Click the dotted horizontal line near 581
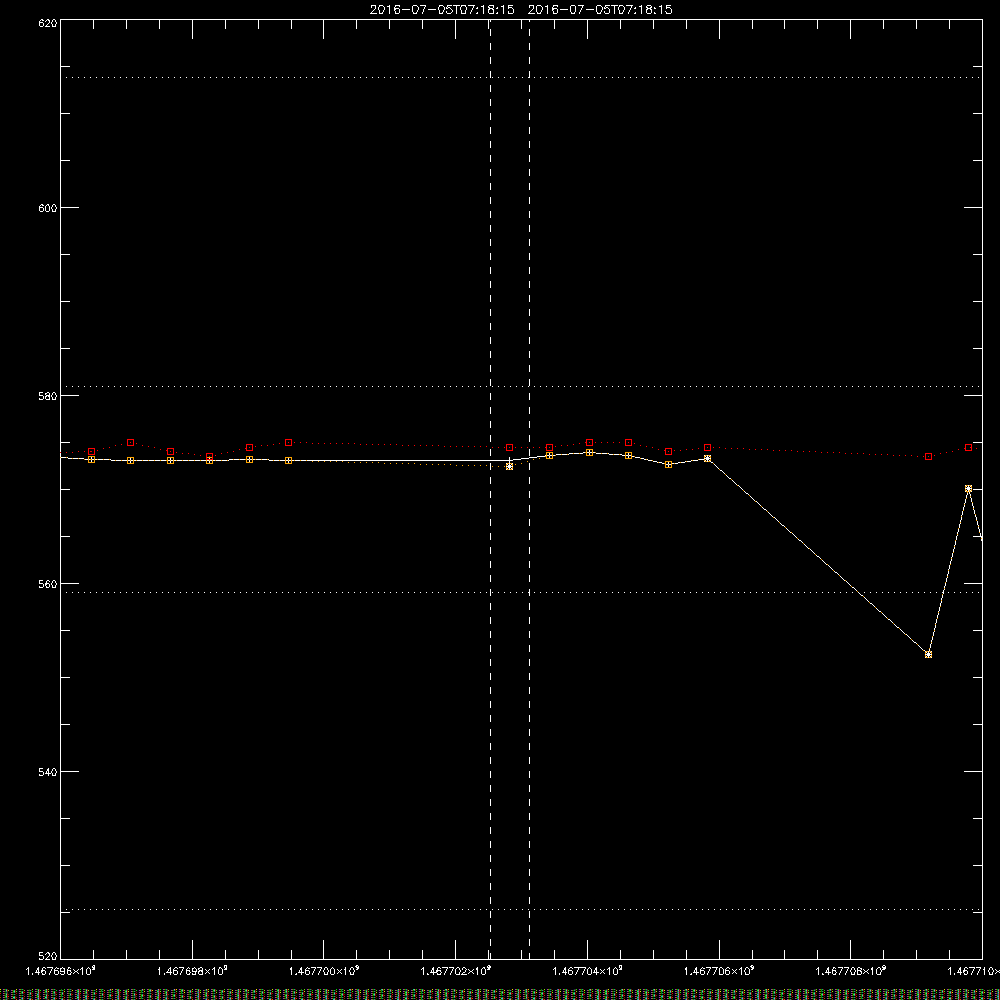This screenshot has width=1000, height=1000. (521, 386)
